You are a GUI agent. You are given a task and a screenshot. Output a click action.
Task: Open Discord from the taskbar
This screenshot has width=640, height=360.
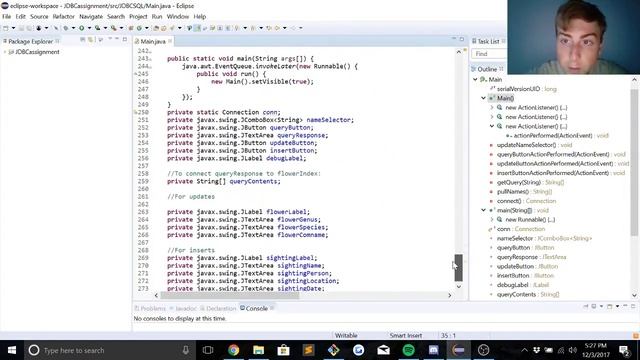point(433,350)
